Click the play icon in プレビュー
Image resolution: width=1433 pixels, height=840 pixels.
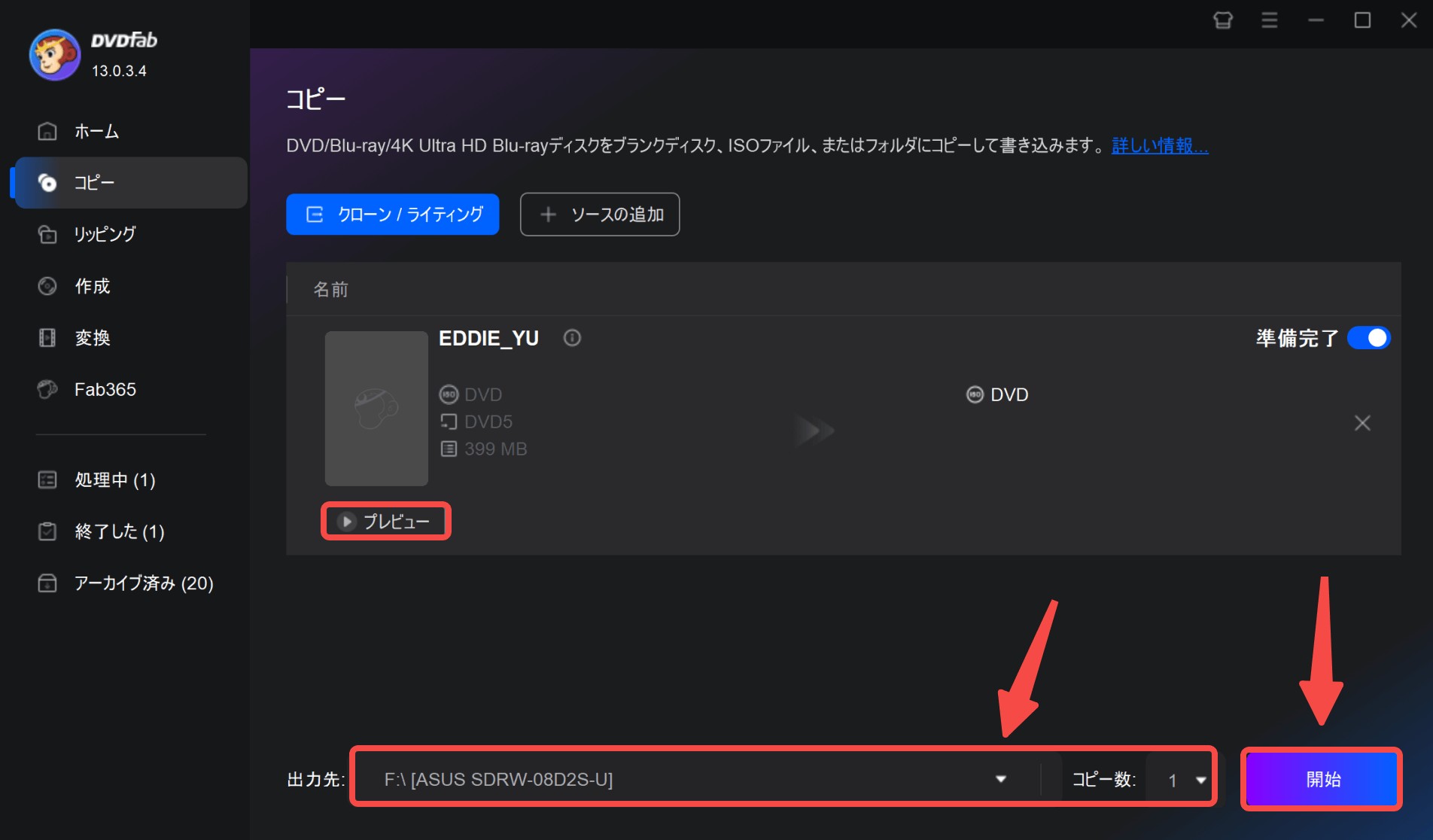pos(346,521)
